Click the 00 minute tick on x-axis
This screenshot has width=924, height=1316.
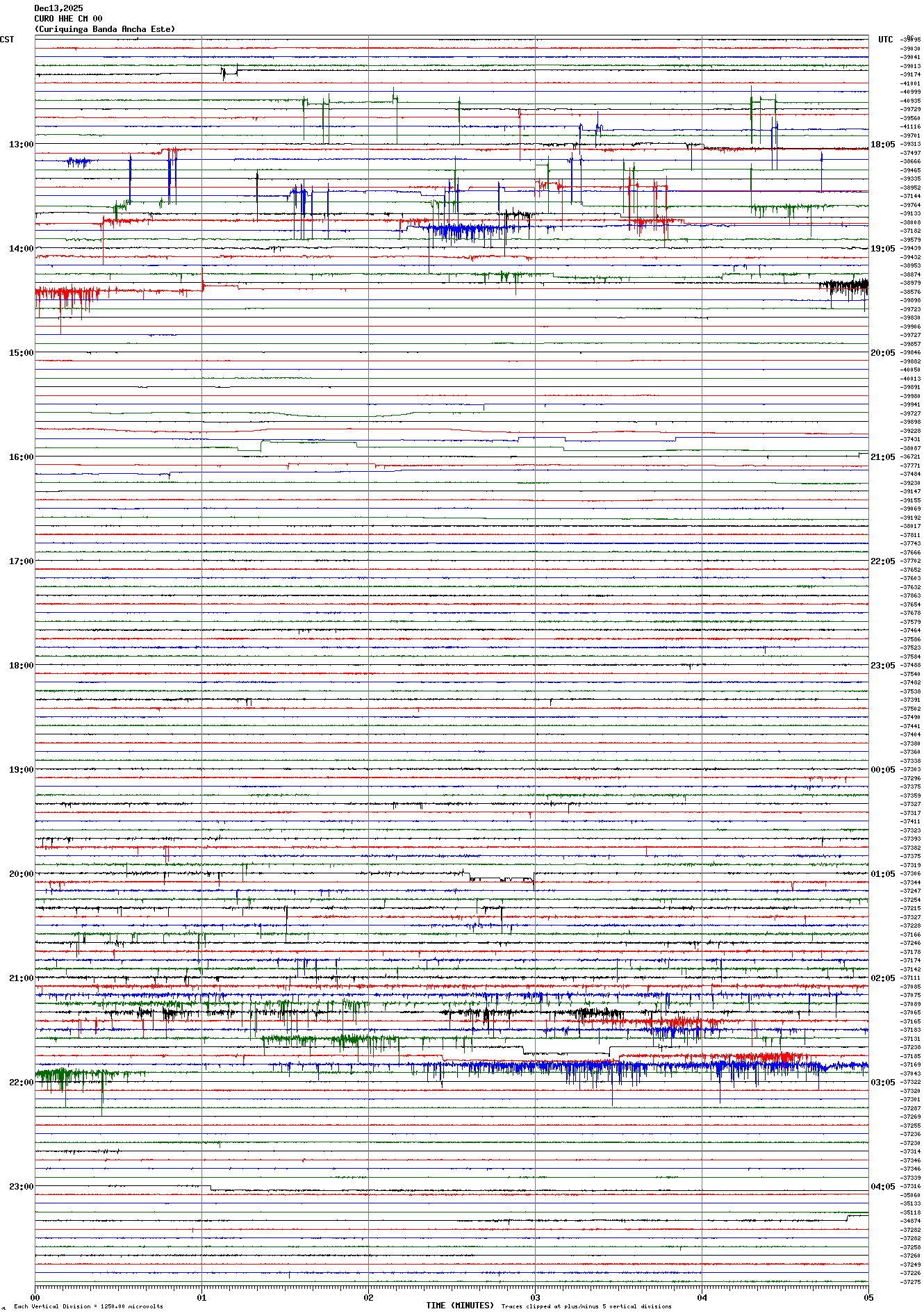click(x=35, y=1297)
